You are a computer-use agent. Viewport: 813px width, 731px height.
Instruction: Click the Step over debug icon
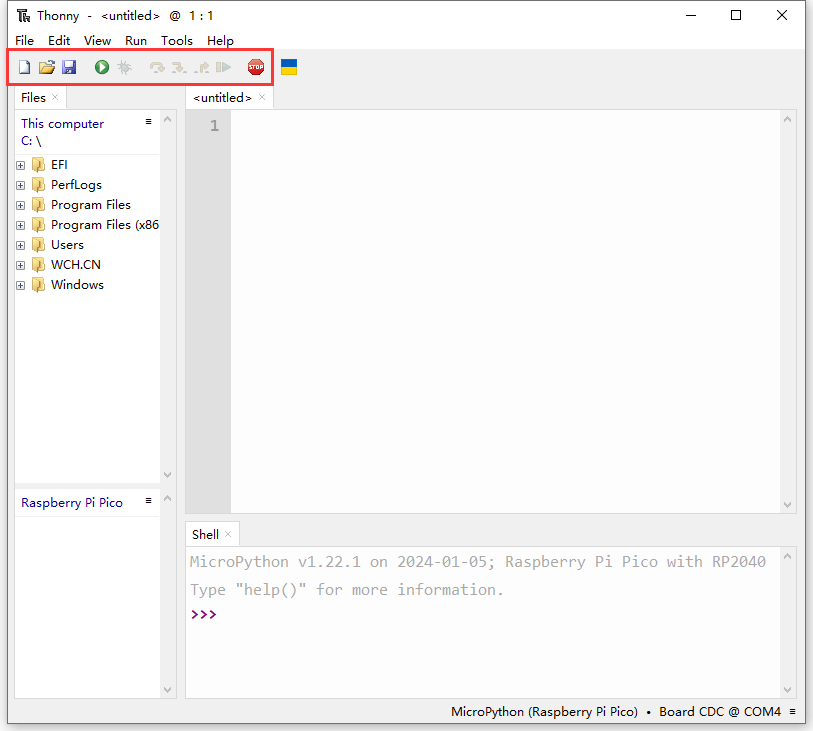pyautogui.click(x=157, y=67)
